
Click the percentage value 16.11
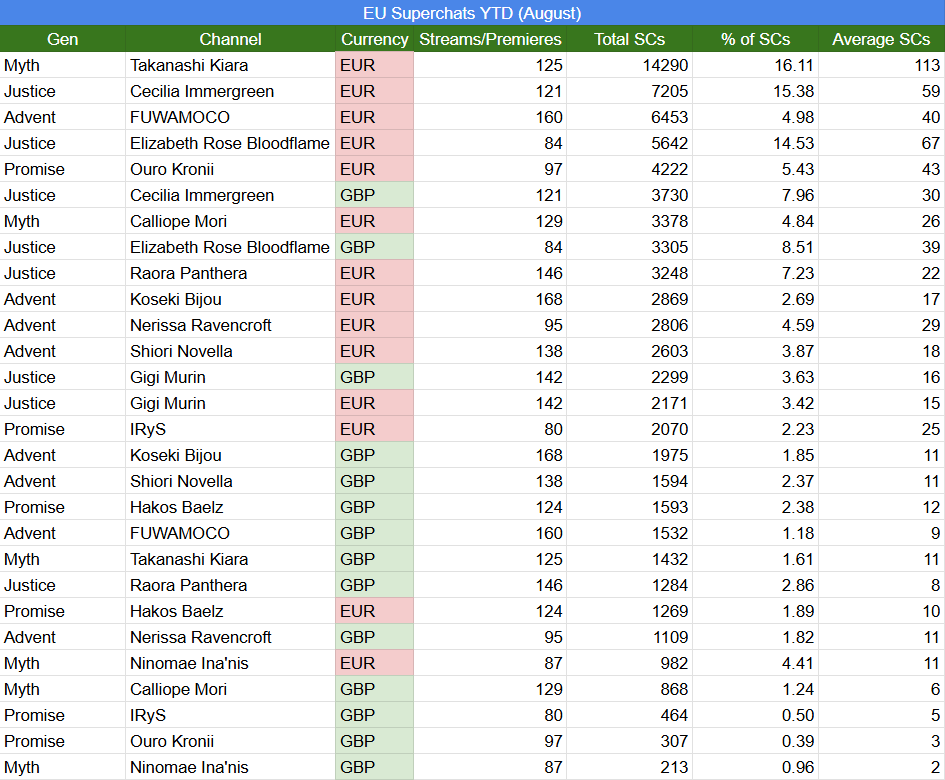[794, 65]
